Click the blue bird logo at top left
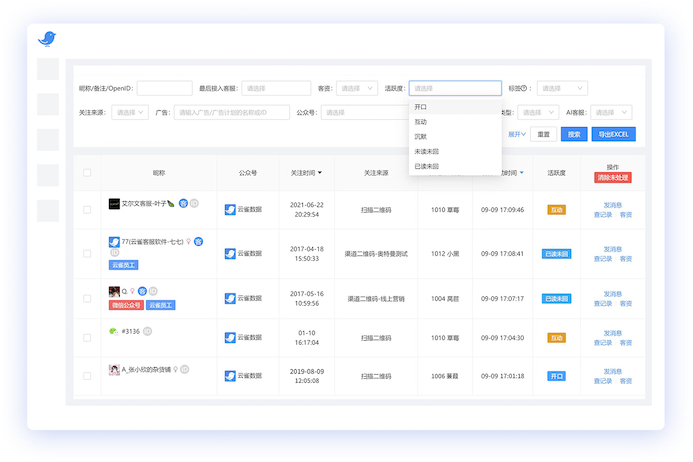The image size is (693, 462). 47,39
